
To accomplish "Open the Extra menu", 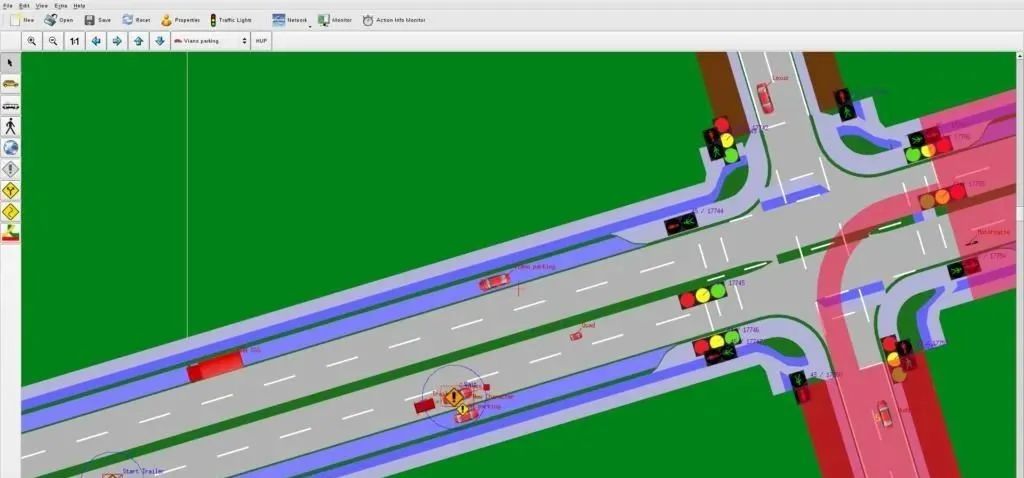I will click(x=61, y=5).
